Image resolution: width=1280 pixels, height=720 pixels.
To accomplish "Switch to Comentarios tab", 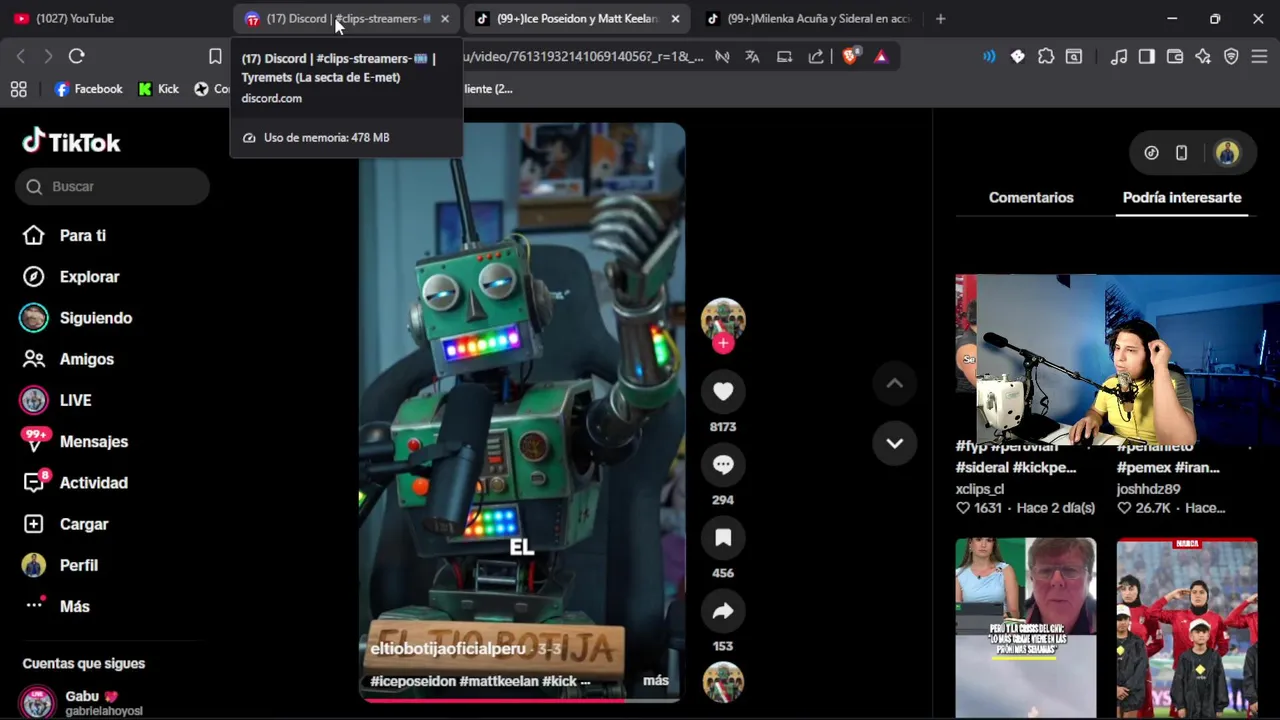I will pos(1031,197).
